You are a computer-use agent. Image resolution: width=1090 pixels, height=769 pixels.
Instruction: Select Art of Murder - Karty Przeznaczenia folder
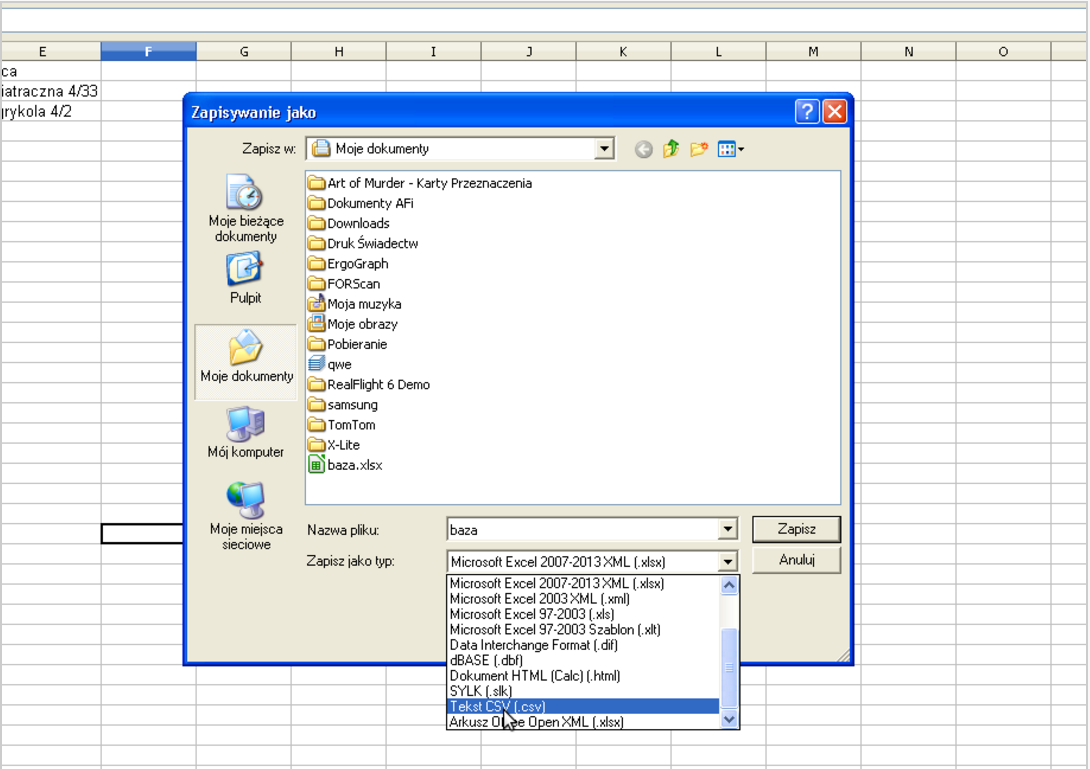421,183
